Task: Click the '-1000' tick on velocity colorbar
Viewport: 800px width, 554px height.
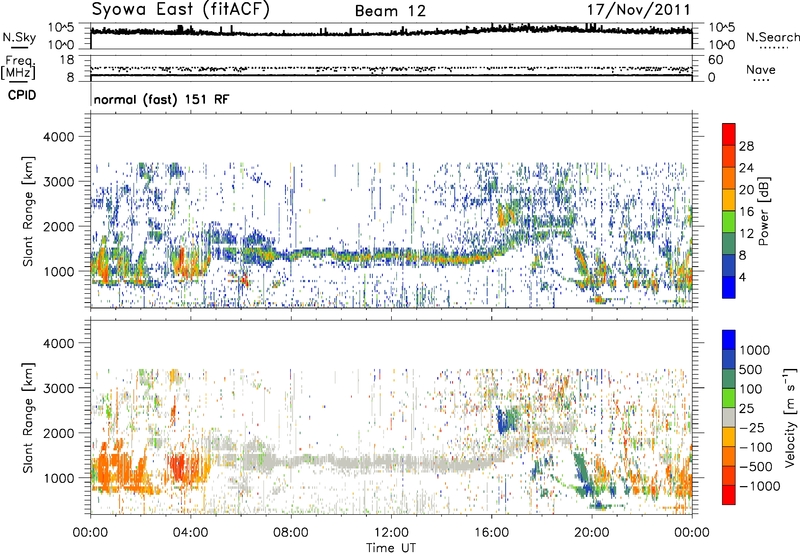Action: (x=759, y=486)
